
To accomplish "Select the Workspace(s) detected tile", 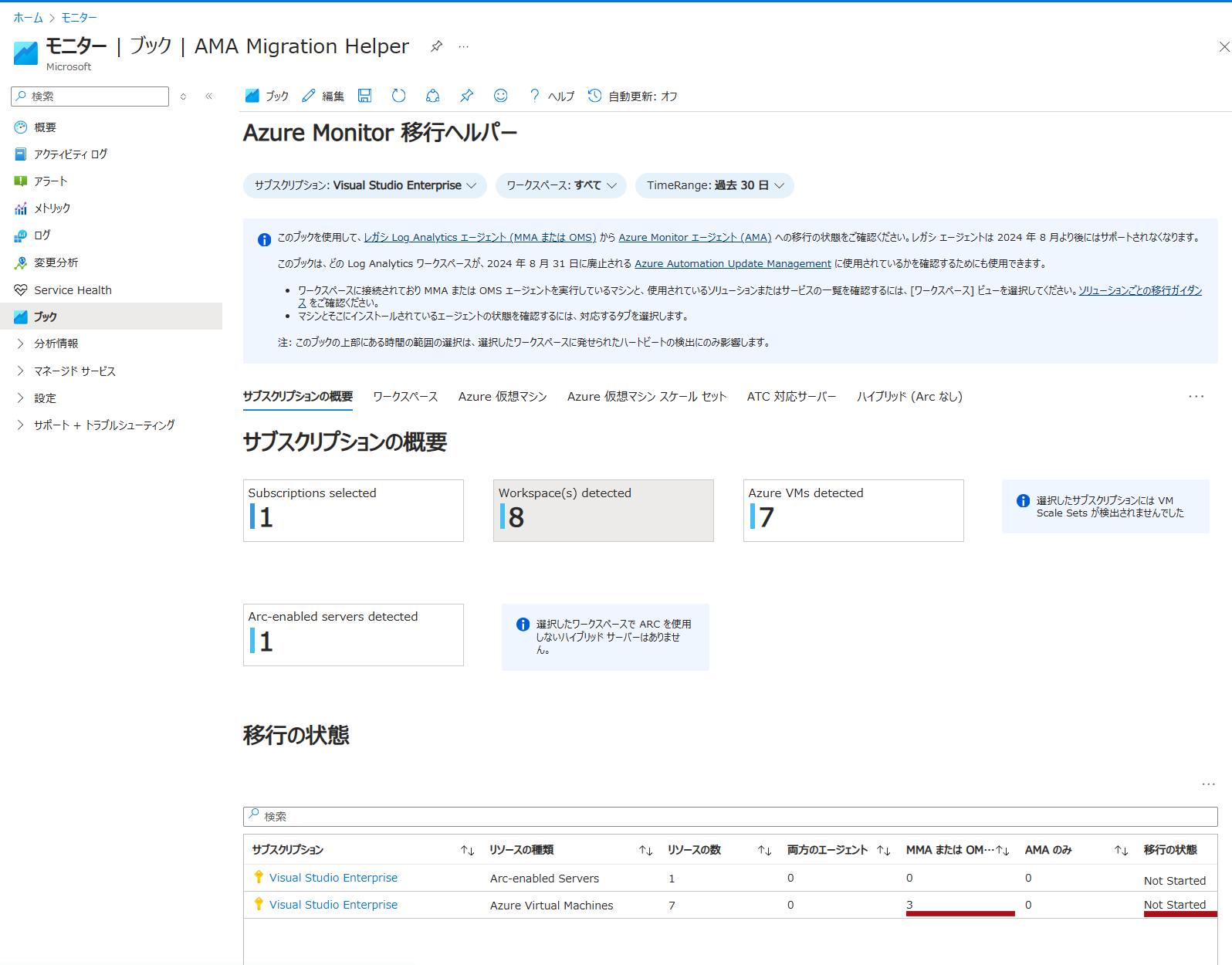I will tap(604, 510).
